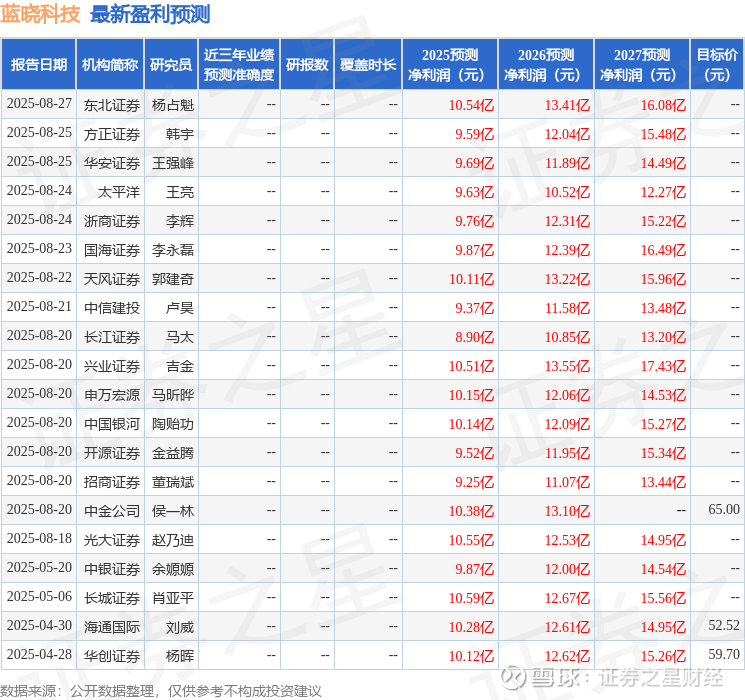Click analyst name 李永磊
This screenshot has height=700, width=745.
[173, 250]
